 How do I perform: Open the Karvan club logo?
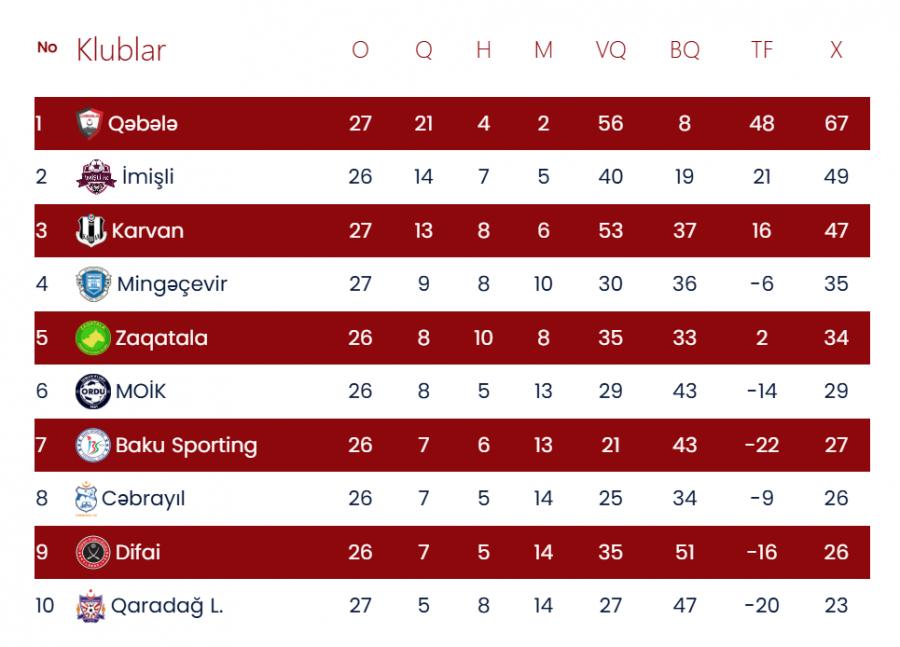click(x=91, y=230)
